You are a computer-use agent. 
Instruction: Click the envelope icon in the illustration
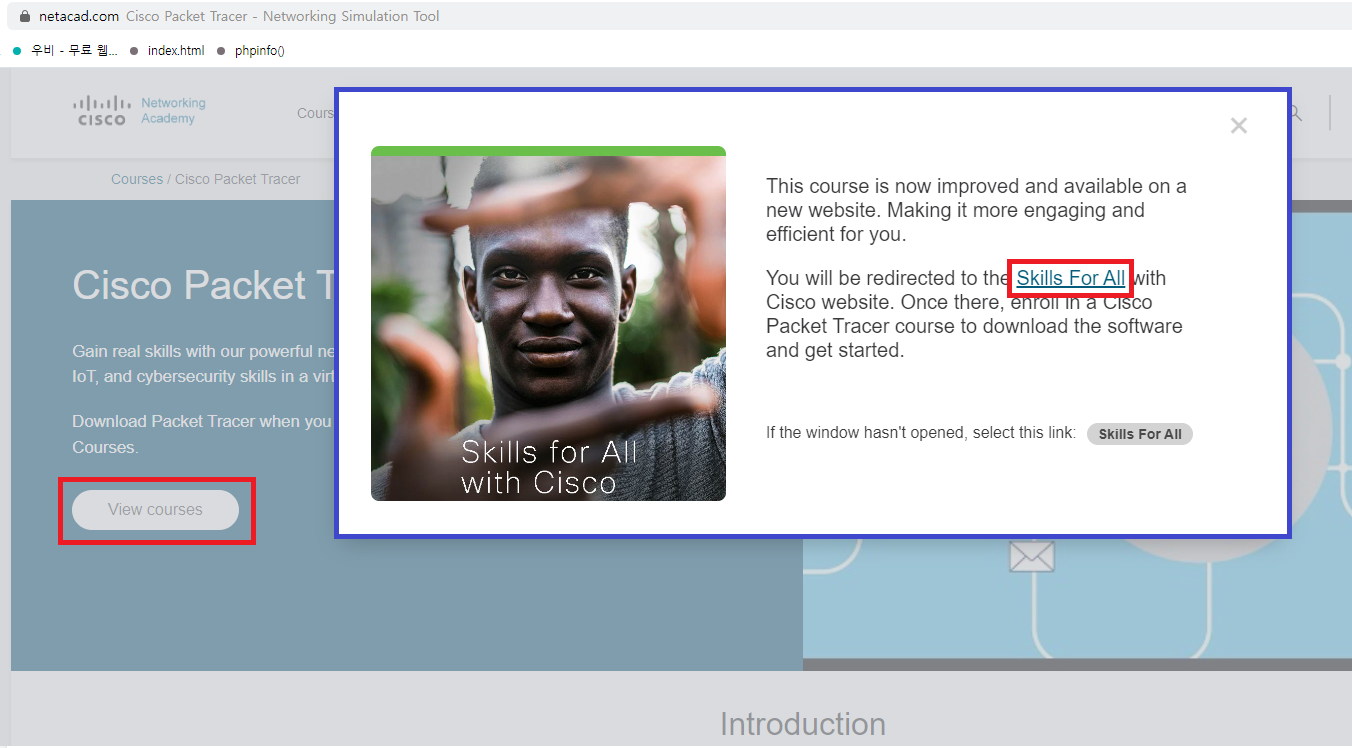(x=1032, y=557)
